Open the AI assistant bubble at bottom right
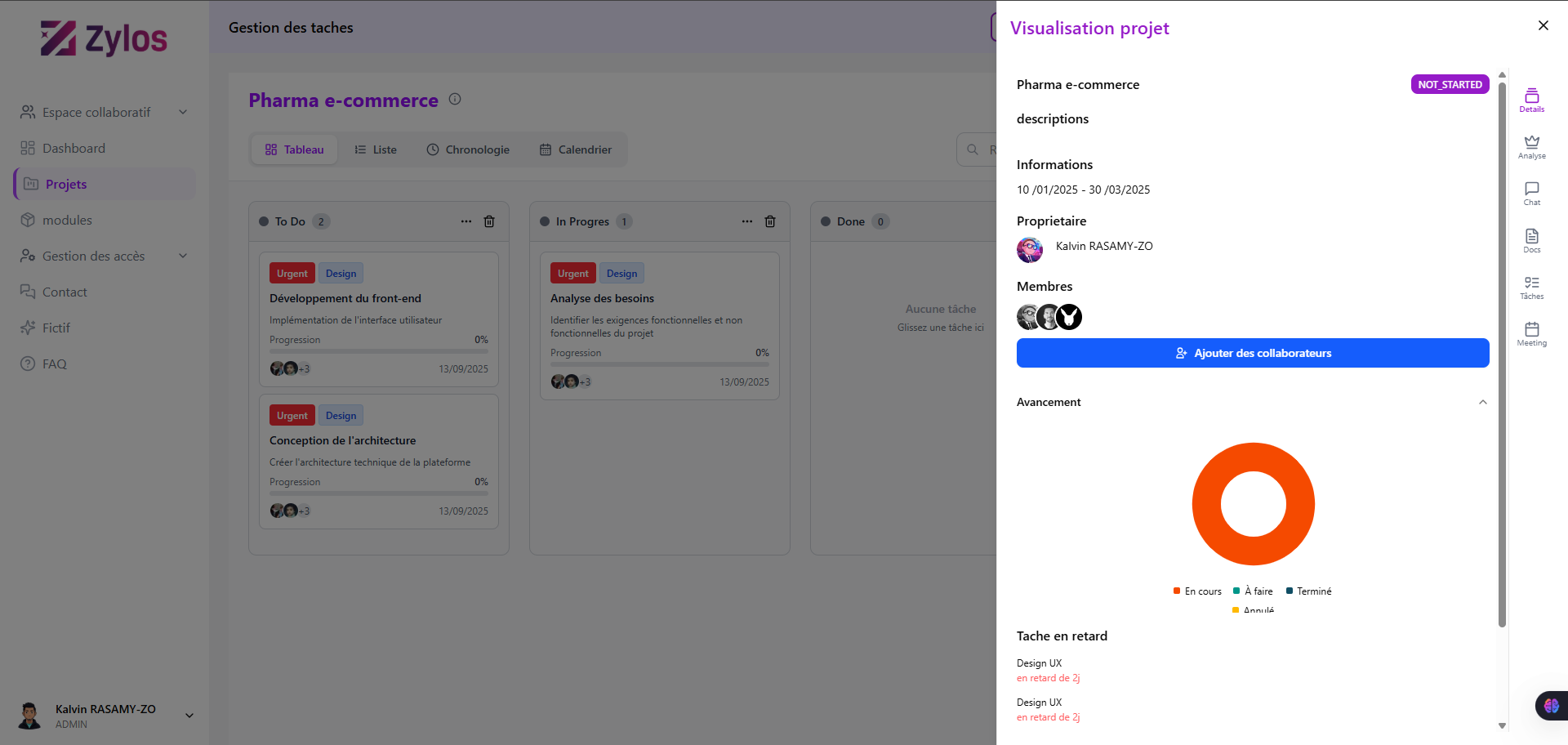 point(1551,706)
